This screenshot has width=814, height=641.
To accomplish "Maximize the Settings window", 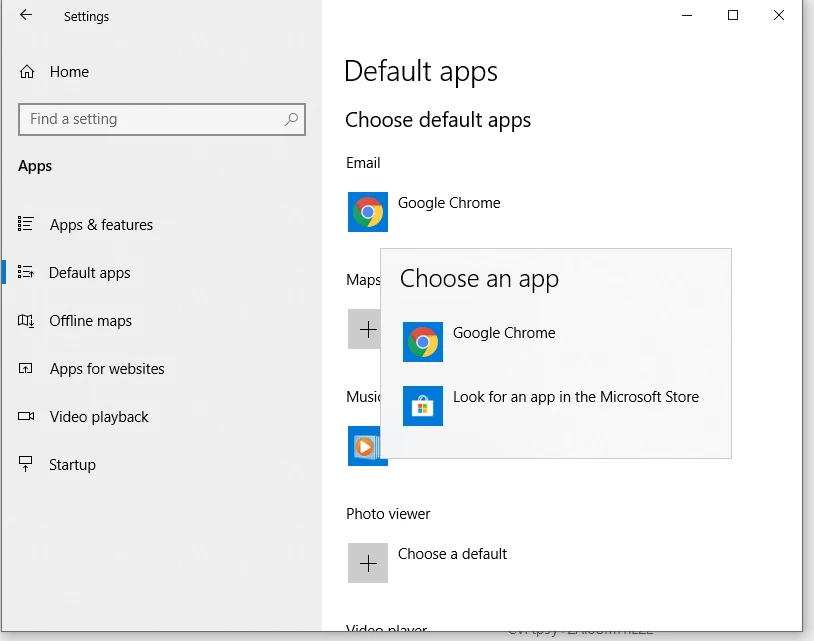I will coord(732,16).
